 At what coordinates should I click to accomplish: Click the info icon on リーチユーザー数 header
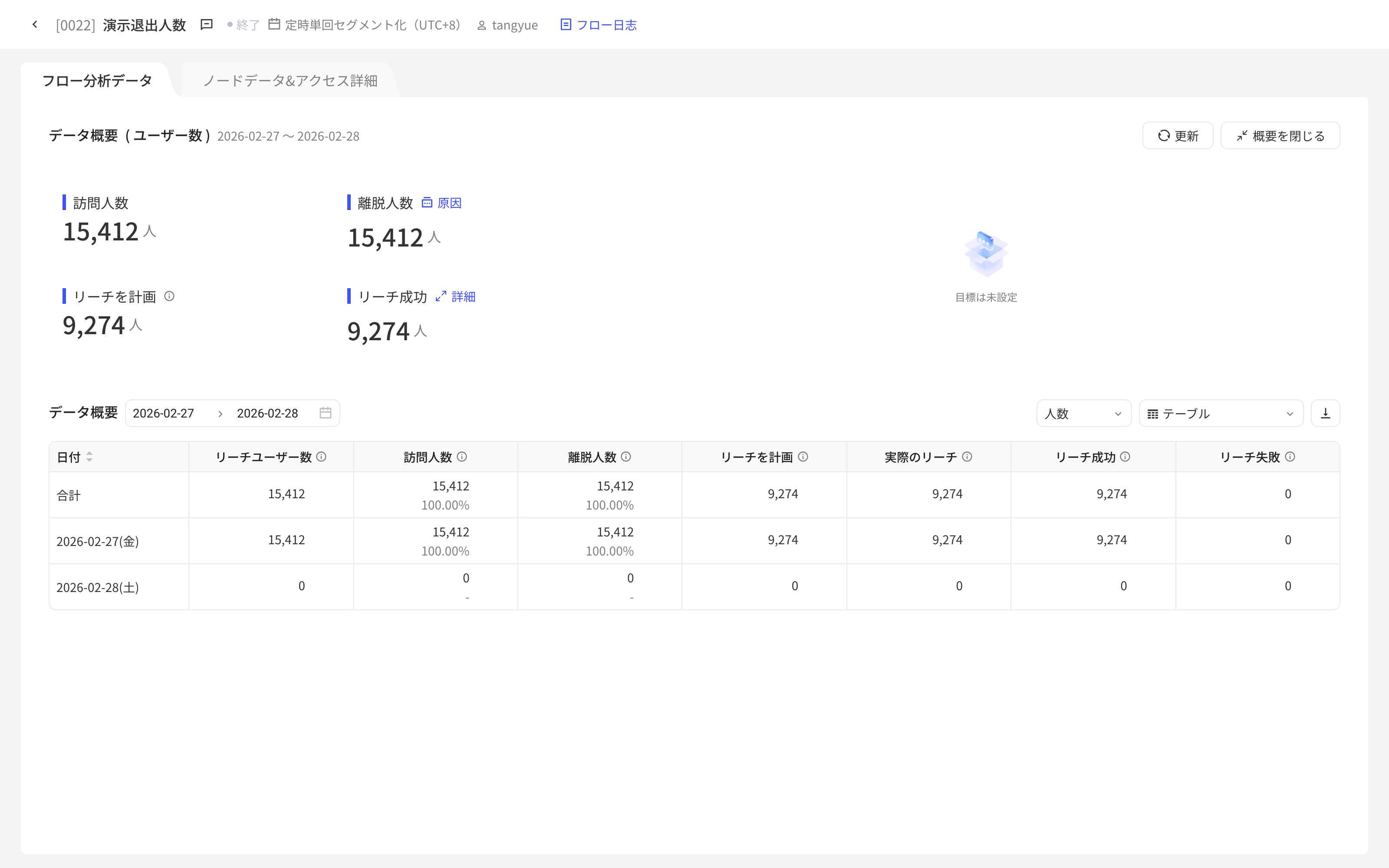(x=321, y=457)
